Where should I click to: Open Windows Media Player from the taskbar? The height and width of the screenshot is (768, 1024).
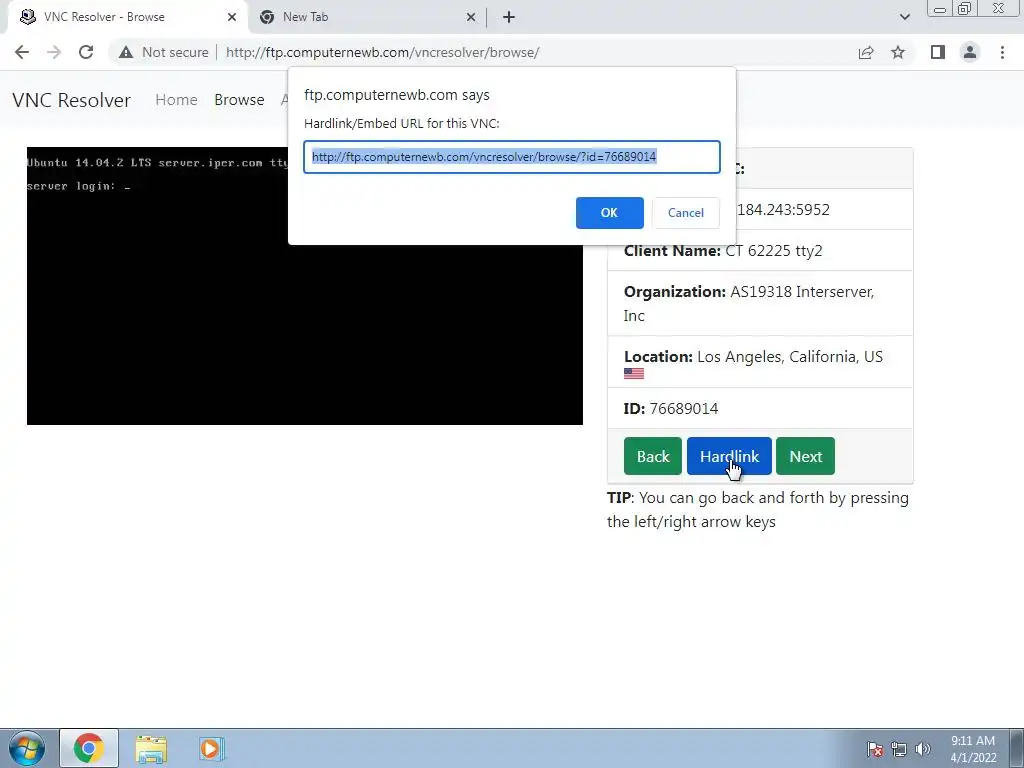[x=211, y=748]
